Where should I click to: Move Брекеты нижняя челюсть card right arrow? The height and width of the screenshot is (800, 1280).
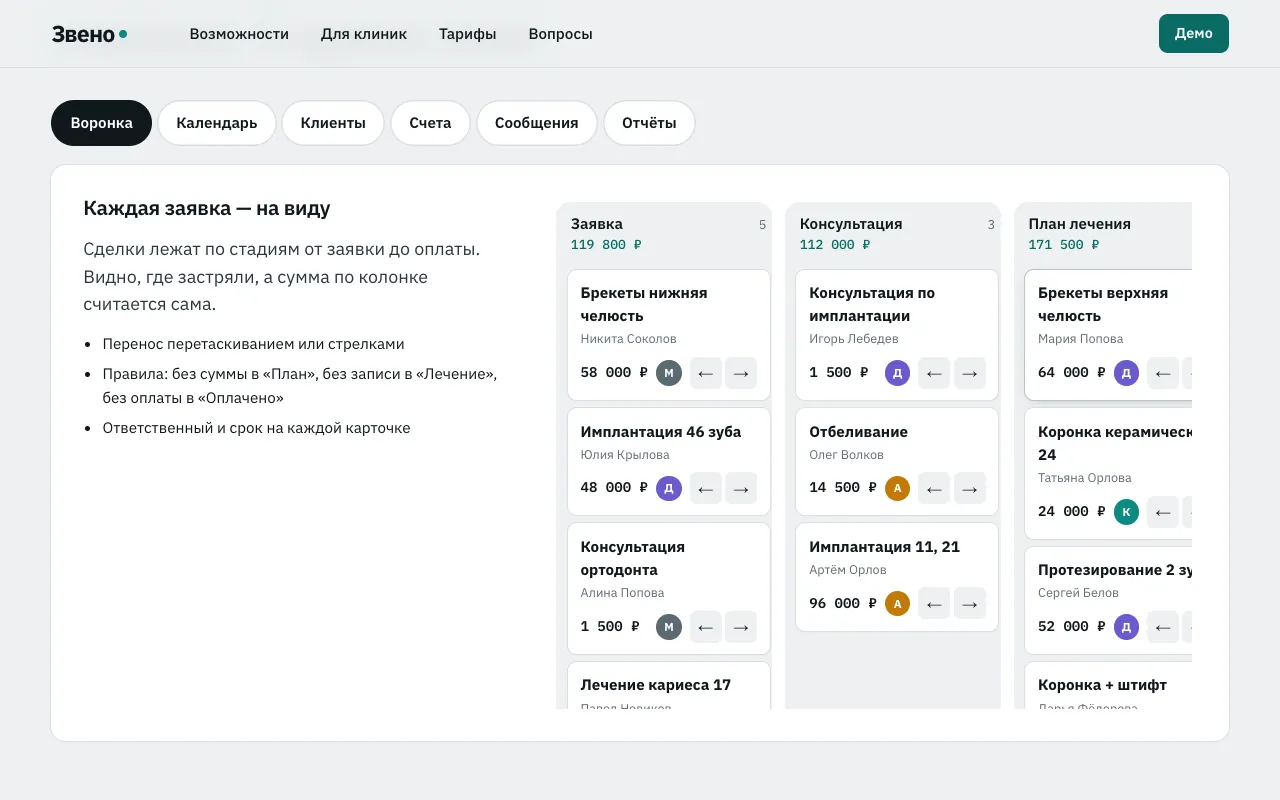(x=741, y=373)
